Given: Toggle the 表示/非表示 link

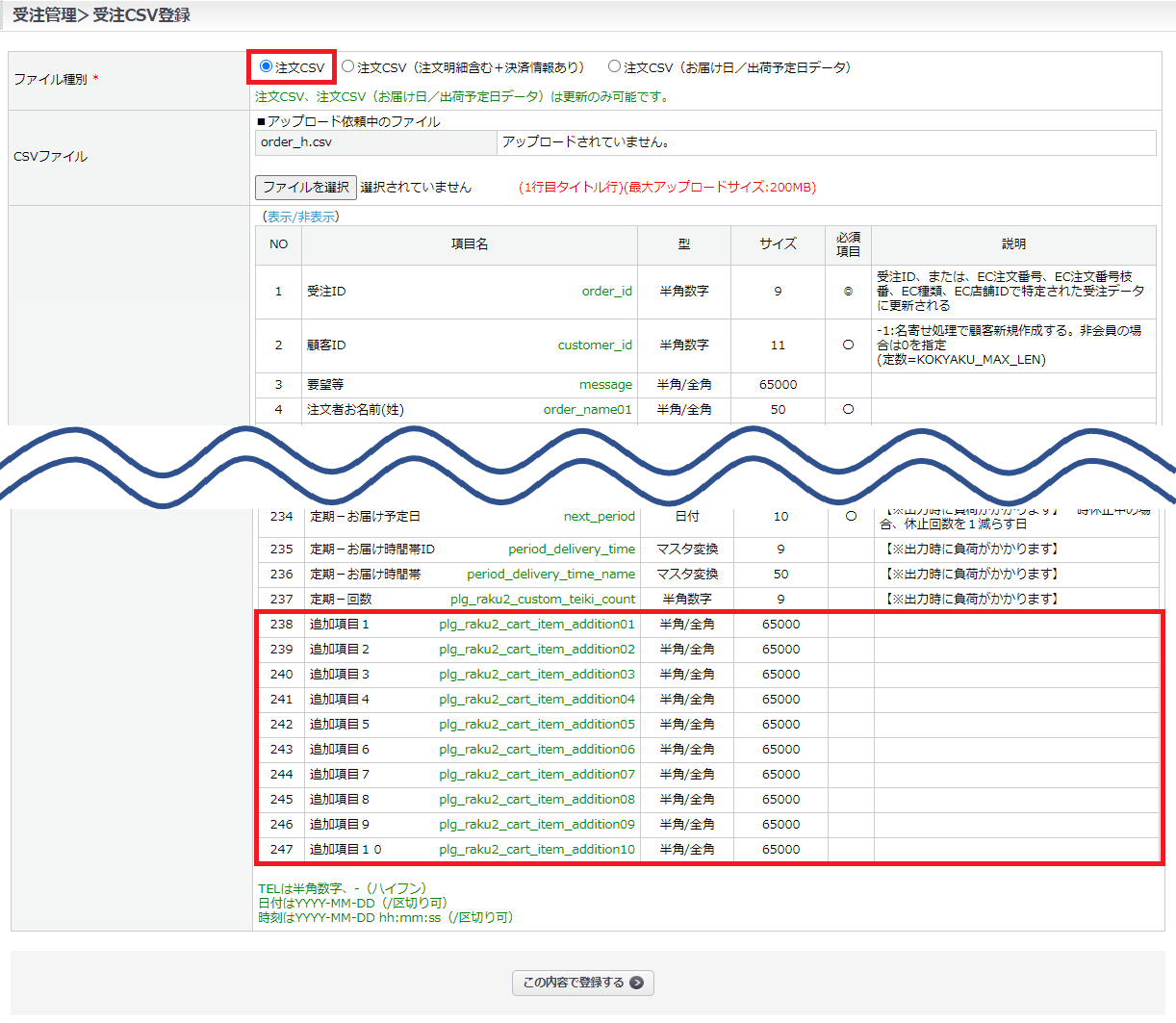Looking at the screenshot, I should [x=301, y=217].
